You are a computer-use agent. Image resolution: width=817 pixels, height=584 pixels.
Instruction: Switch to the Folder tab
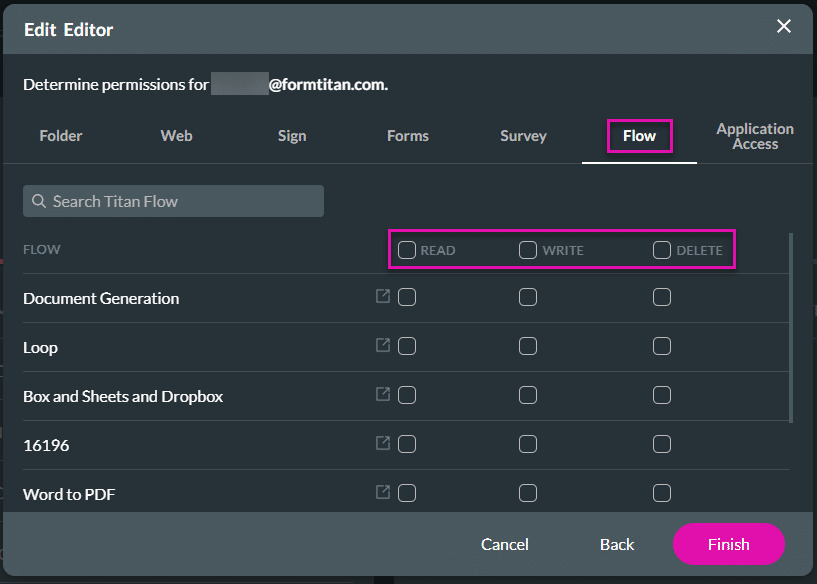pyautogui.click(x=61, y=136)
